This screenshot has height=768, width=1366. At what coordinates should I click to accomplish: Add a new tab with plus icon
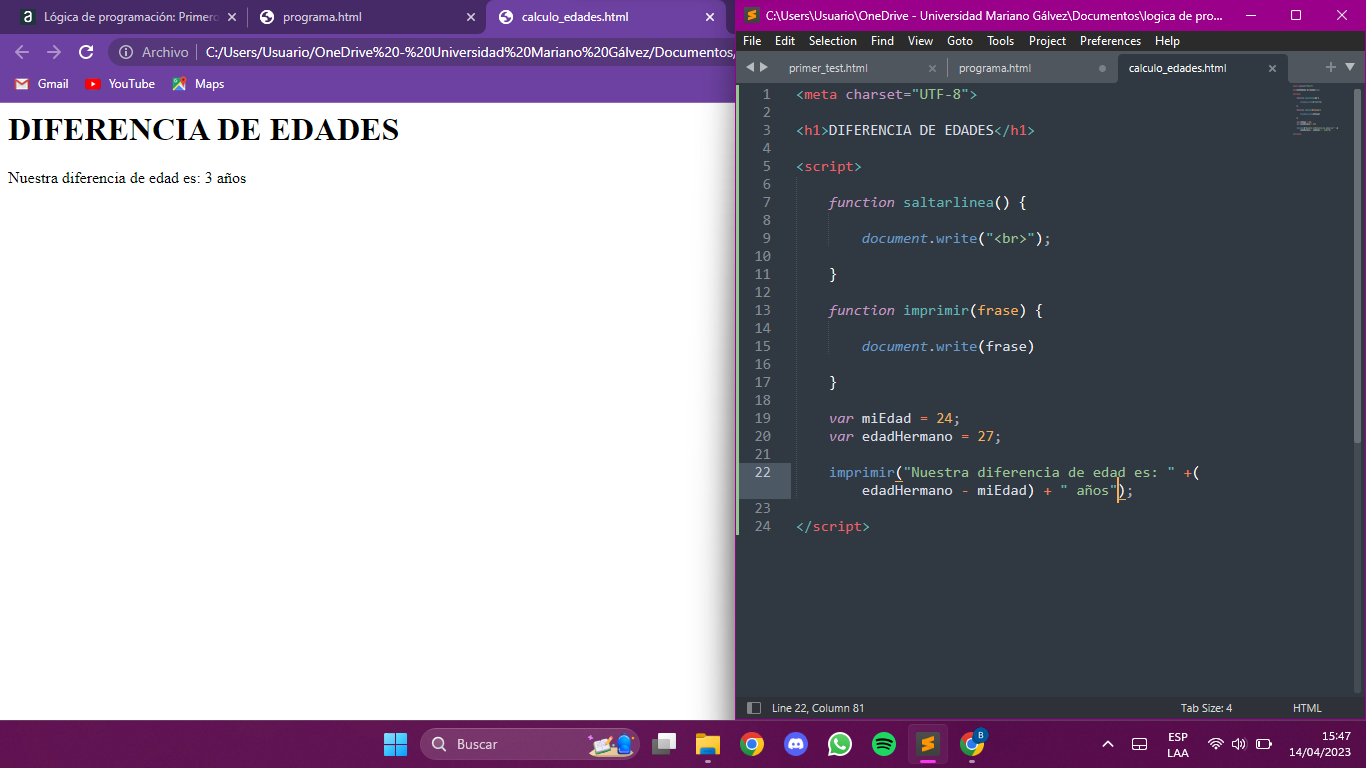coord(1331,67)
